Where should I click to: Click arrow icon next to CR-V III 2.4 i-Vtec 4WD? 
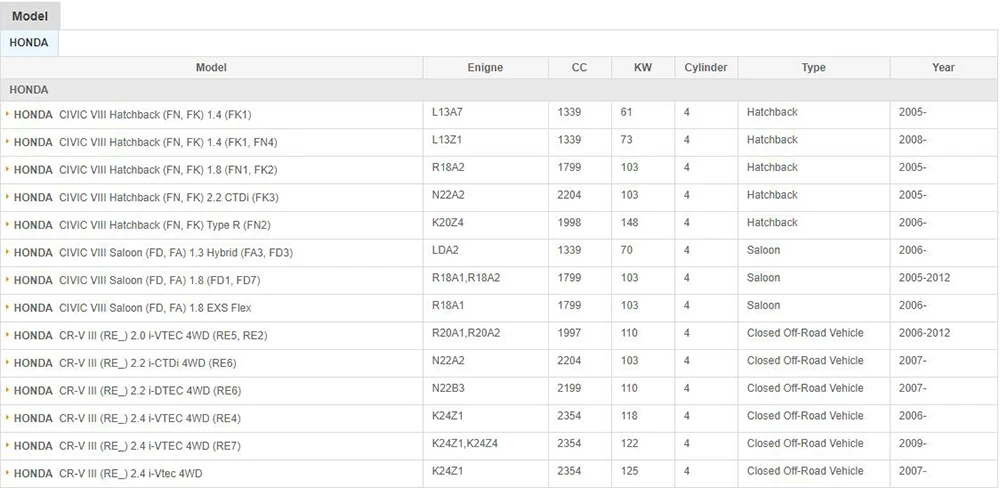pyautogui.click(x=8, y=473)
